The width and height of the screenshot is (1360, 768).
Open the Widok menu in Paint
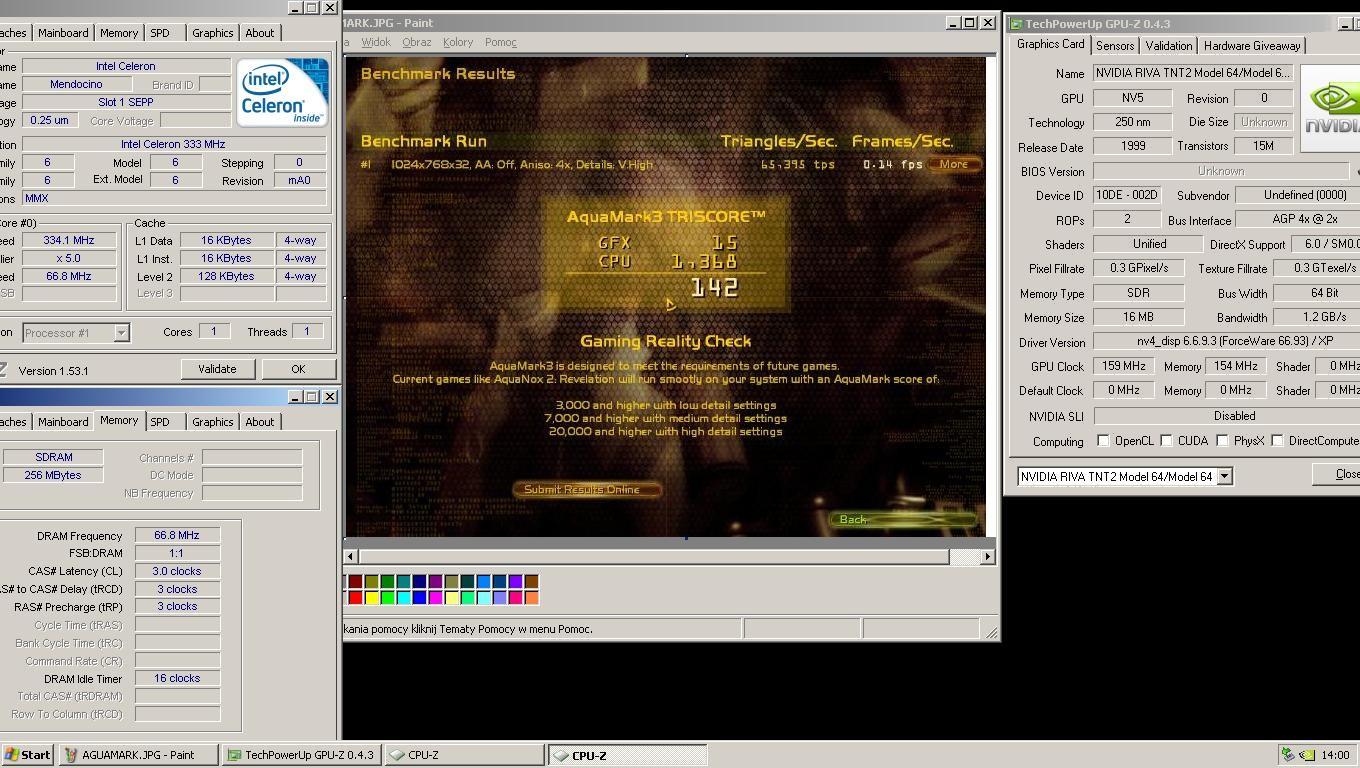376,42
